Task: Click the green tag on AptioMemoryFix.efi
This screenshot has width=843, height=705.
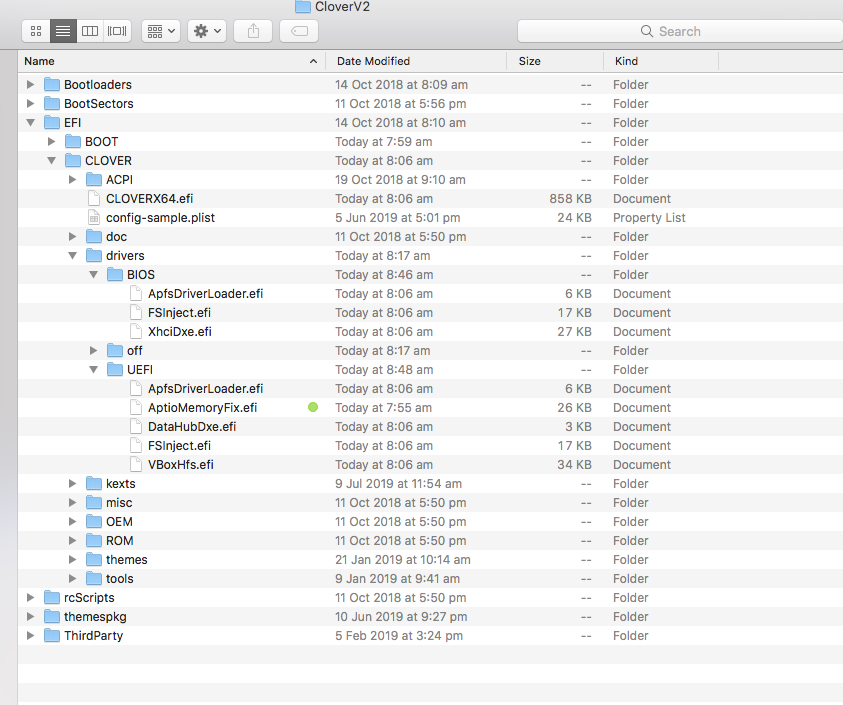Action: (313, 408)
